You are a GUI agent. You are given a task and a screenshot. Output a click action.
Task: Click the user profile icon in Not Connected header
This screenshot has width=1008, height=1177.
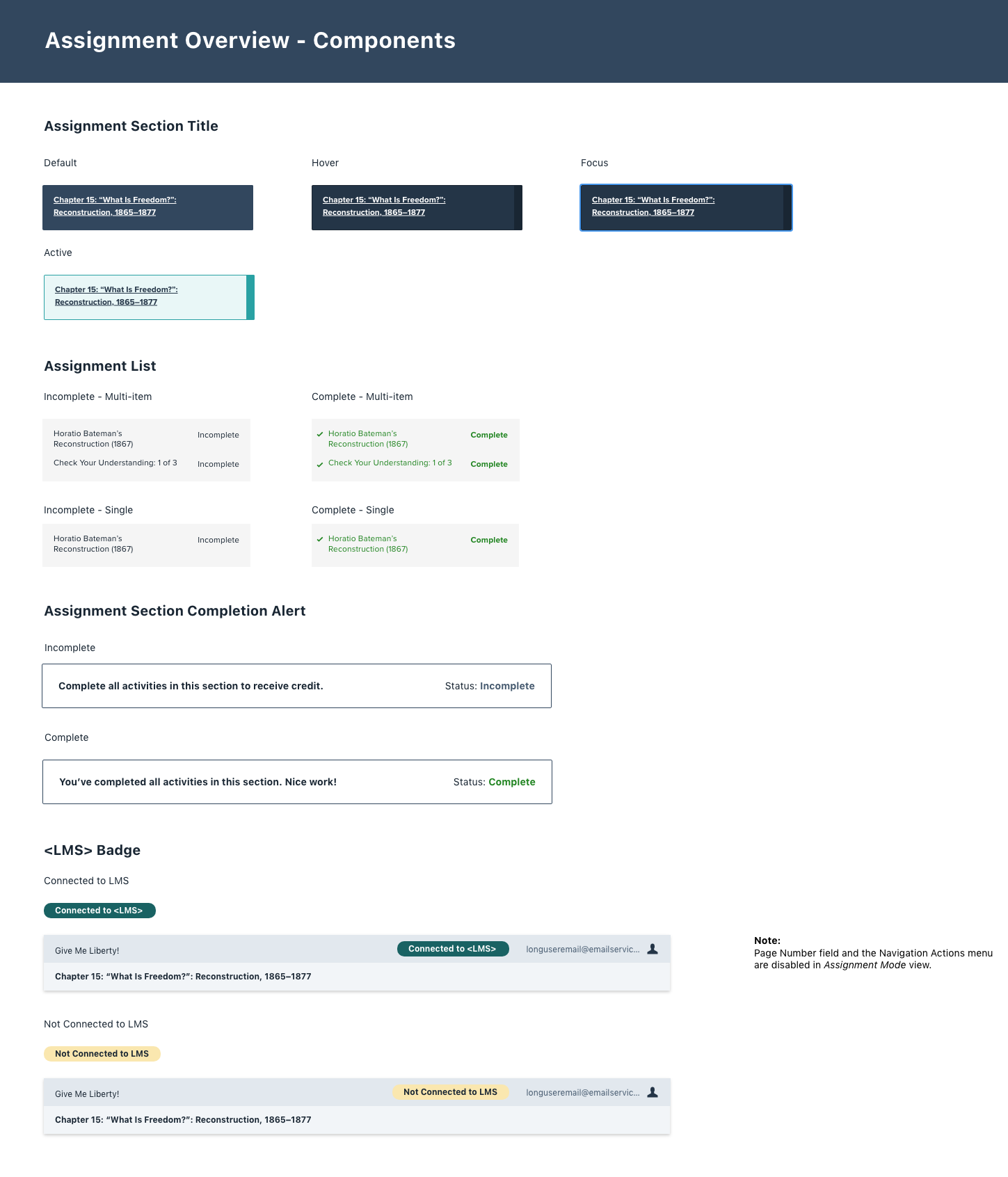pyautogui.click(x=653, y=1092)
